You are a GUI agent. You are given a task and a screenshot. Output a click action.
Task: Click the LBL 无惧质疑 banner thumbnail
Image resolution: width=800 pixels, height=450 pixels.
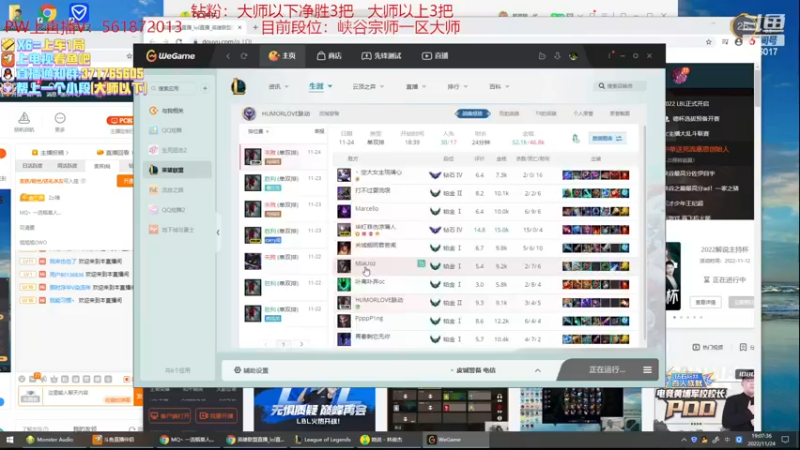314,410
